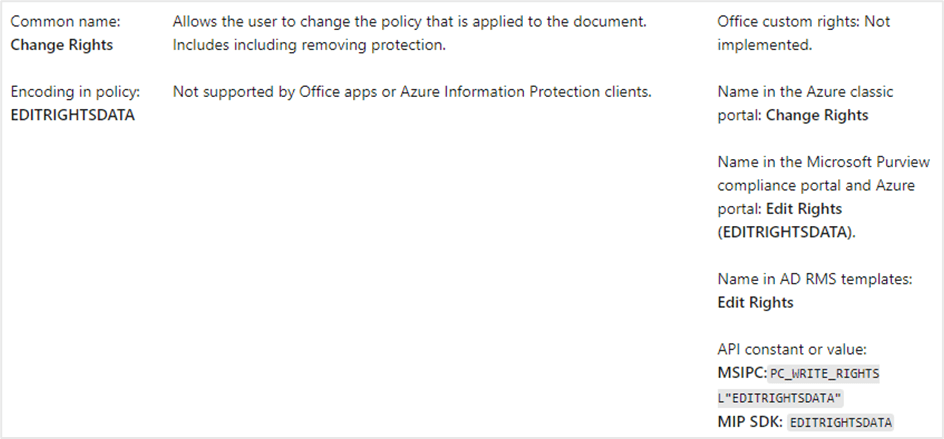The width and height of the screenshot is (944, 439).
Task: Click the PC_WRITE_RIGHTS code value
Action: point(824,374)
